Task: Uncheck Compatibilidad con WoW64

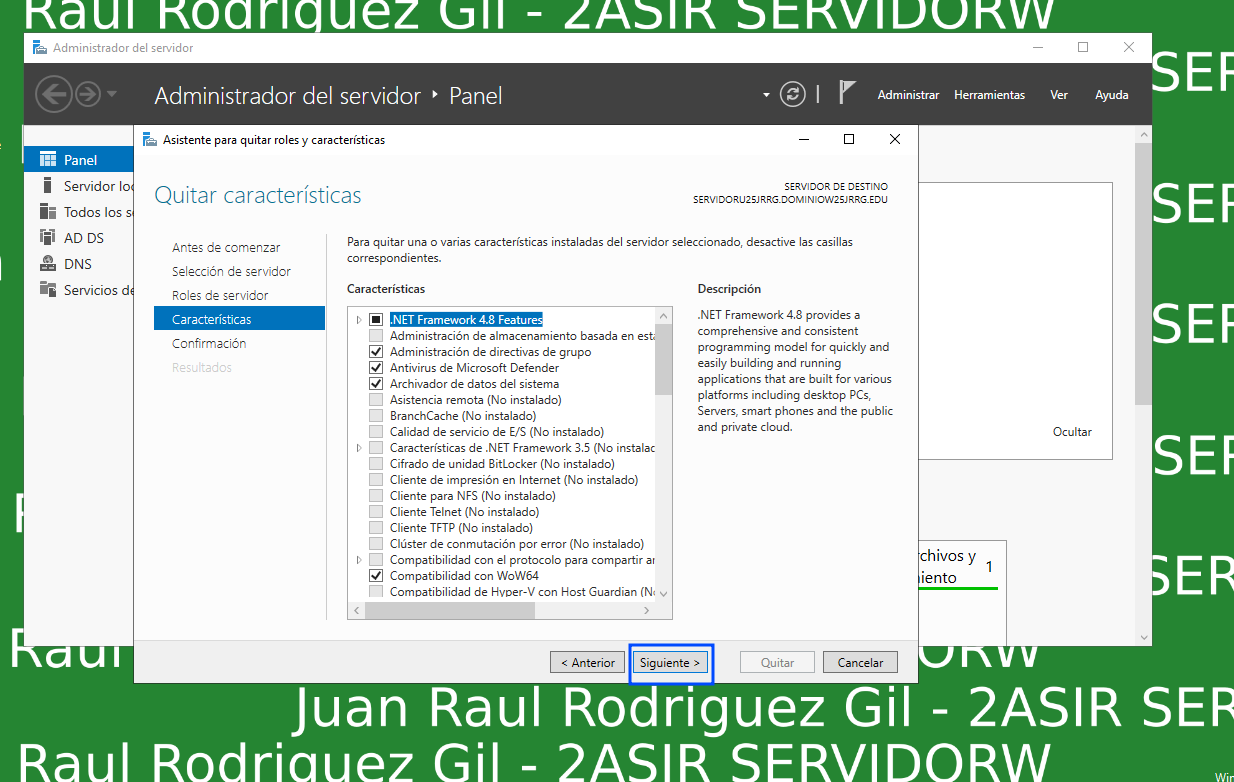Action: pos(376,576)
